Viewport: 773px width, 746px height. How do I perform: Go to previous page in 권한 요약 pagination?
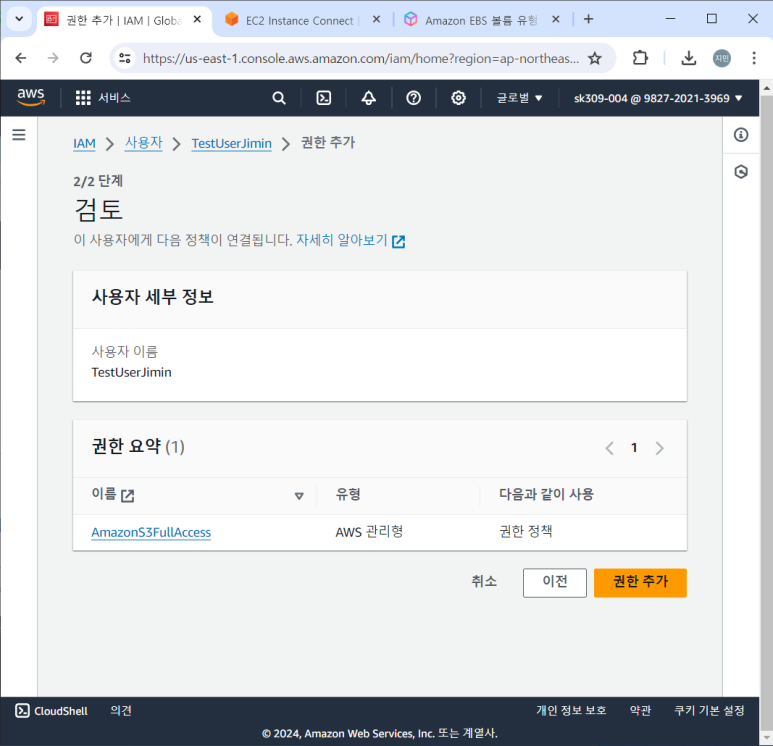610,448
